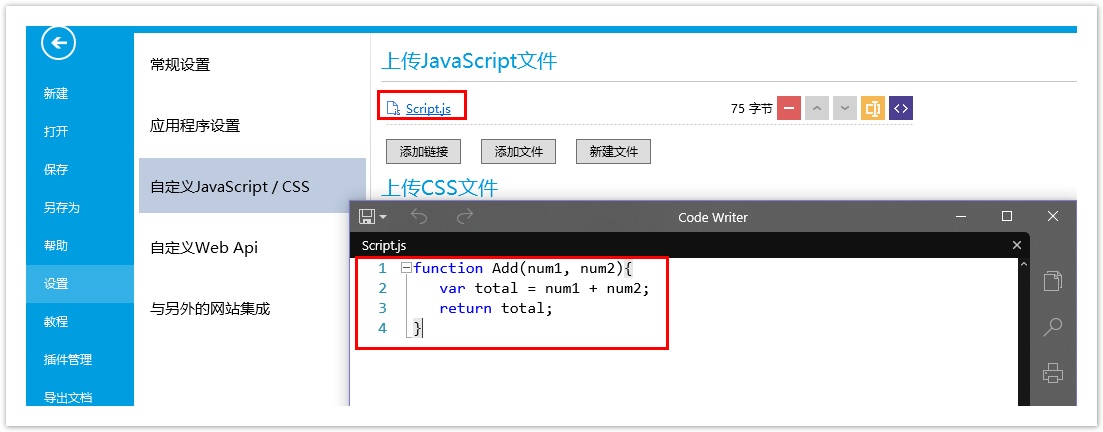Click the undo arrow in Code Writer
Viewport: 1103px width, 432px height.
pos(419,216)
